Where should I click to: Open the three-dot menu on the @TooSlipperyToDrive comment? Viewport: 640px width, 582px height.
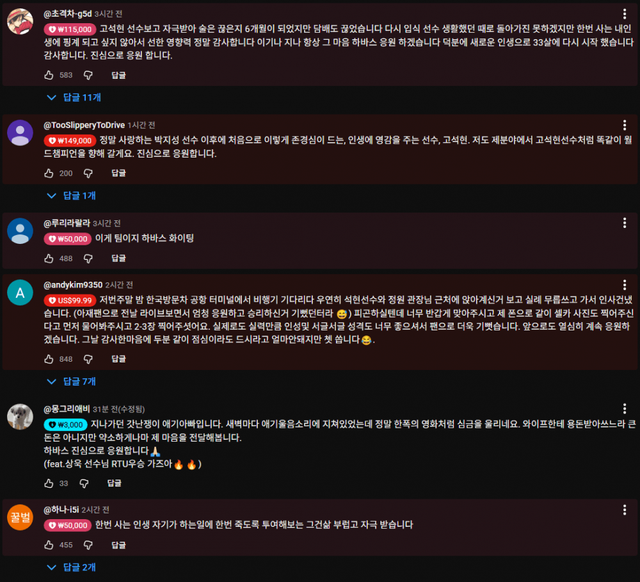click(624, 125)
